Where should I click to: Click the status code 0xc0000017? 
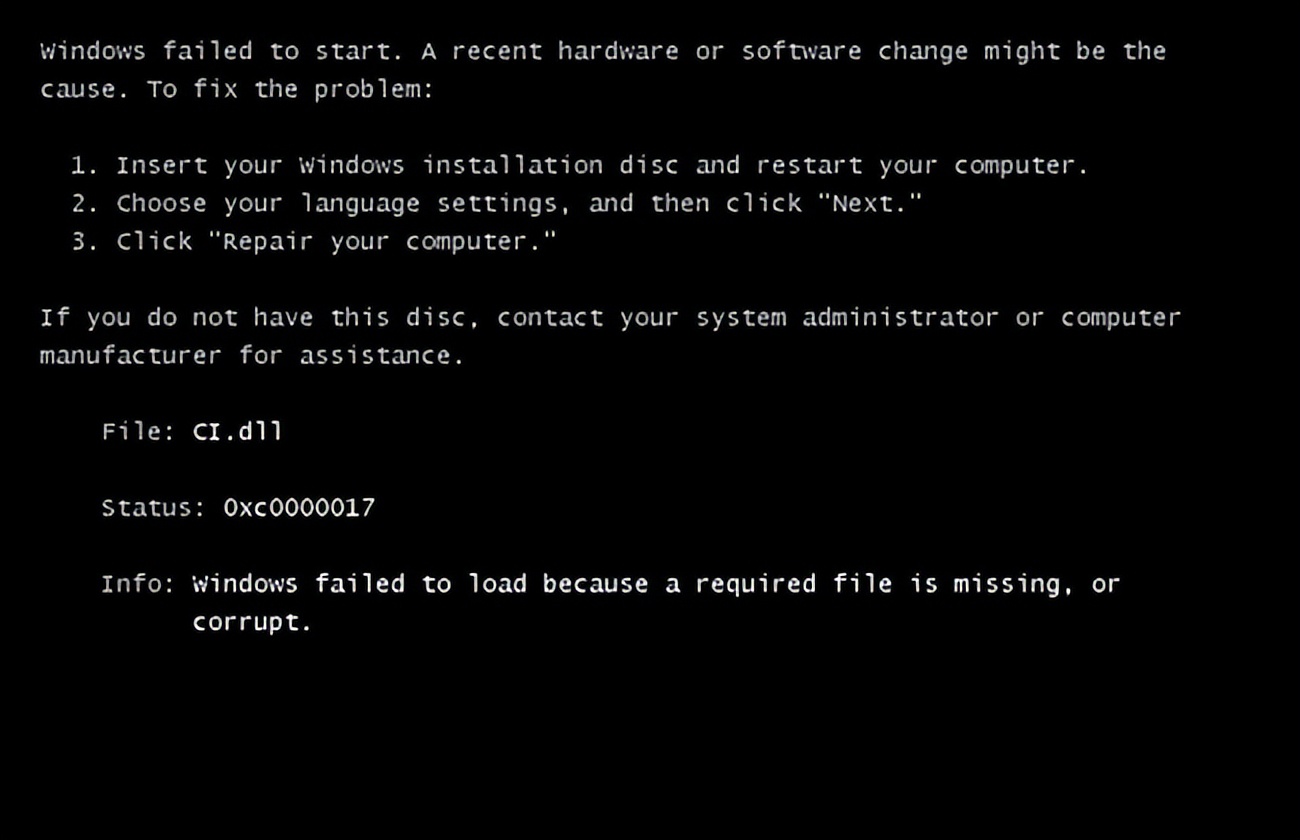(x=298, y=507)
